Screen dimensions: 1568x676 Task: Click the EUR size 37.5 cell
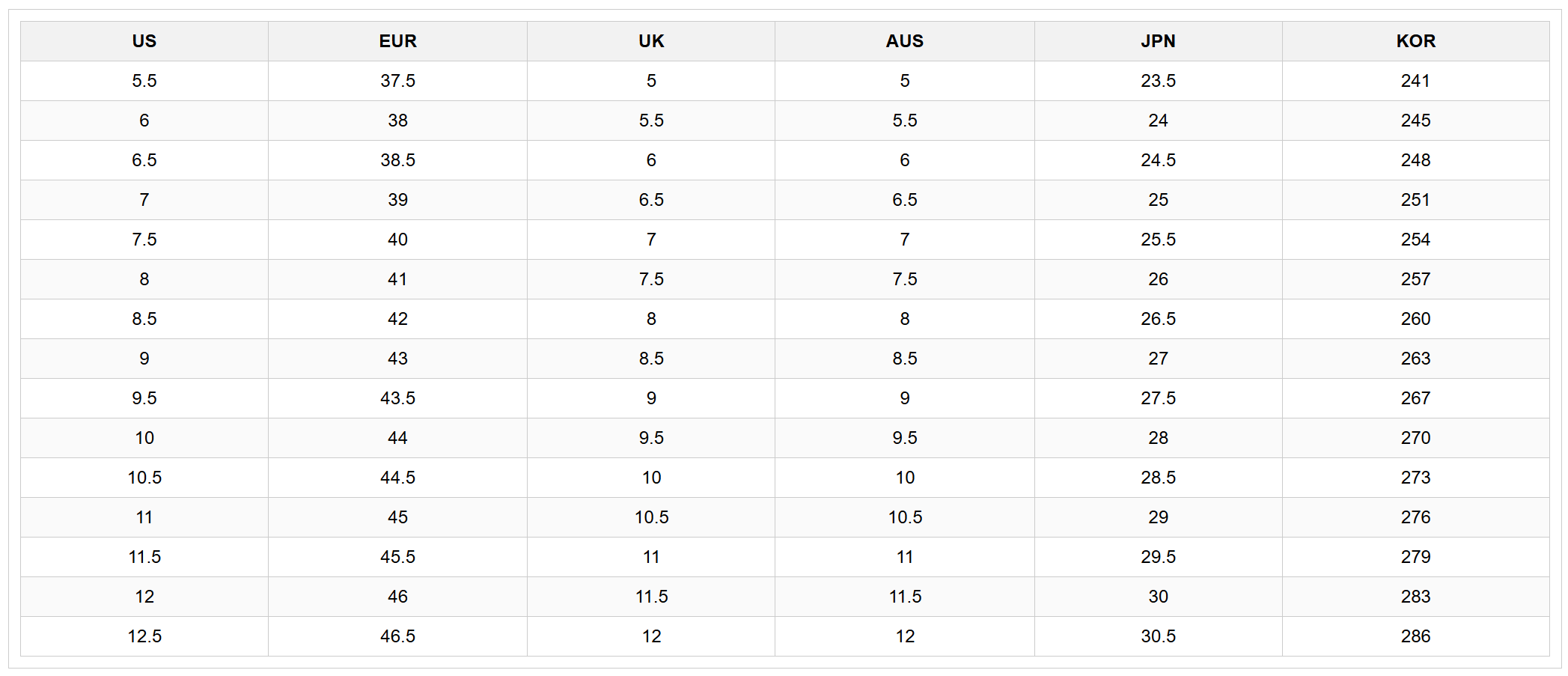(397, 81)
